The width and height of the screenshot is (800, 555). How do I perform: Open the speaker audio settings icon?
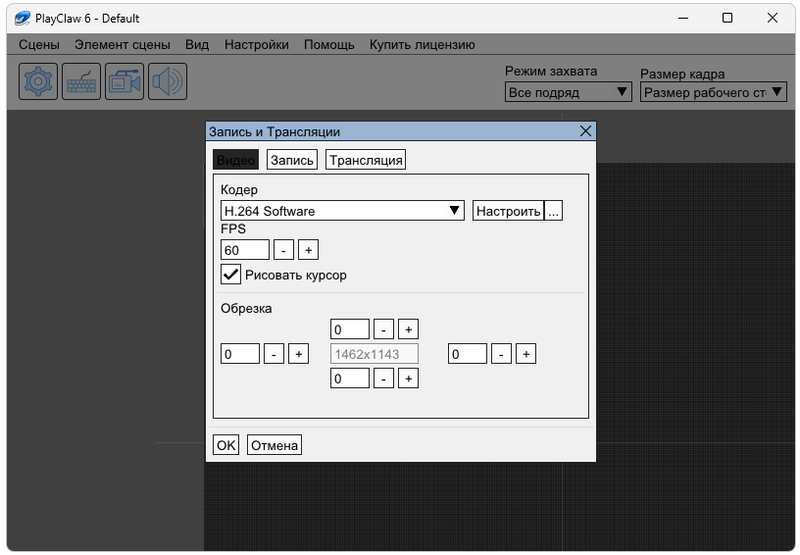click(x=167, y=81)
